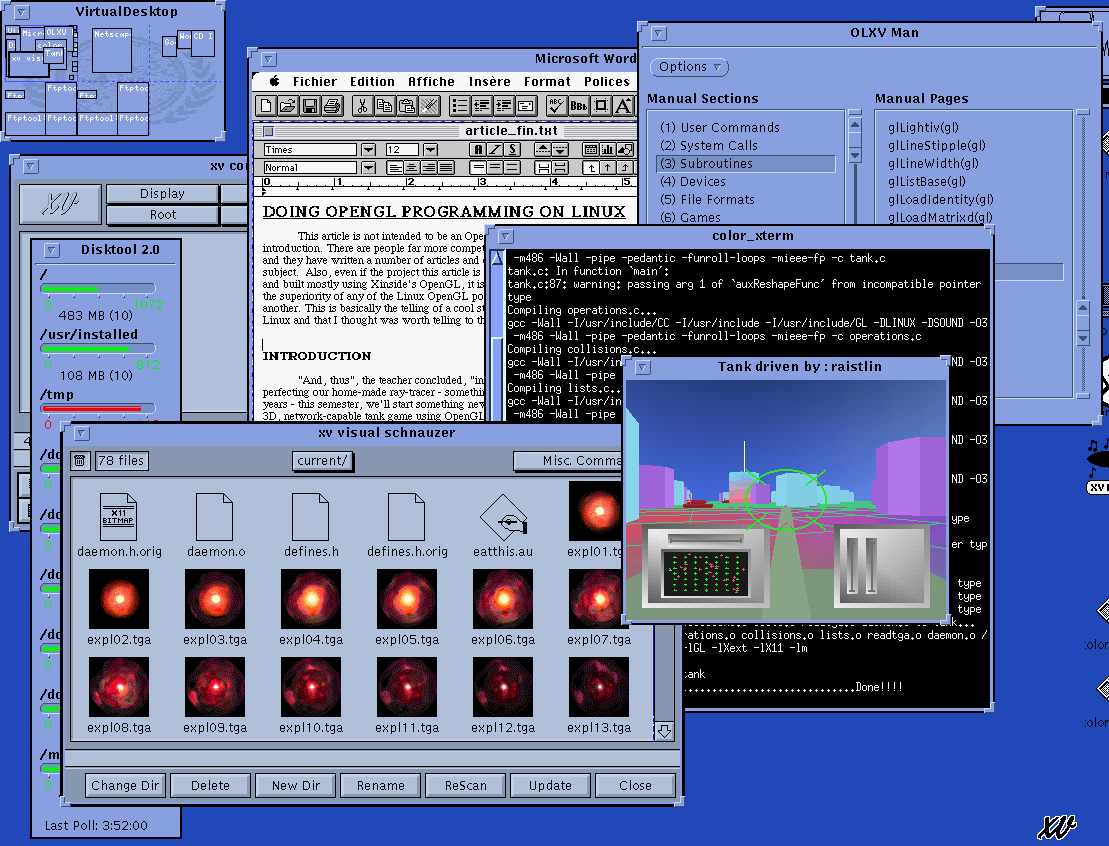Click the large letter A icon
The width and height of the screenshot is (1109, 846).
coord(623,106)
